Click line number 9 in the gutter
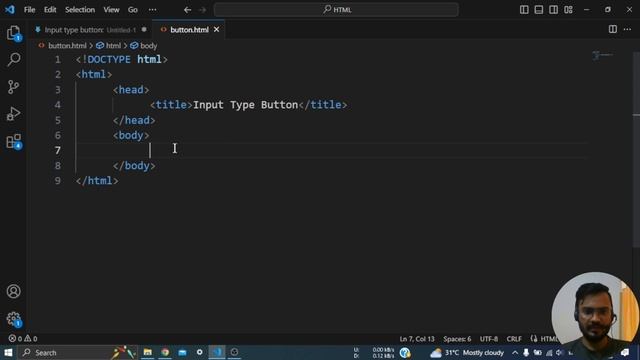The width and height of the screenshot is (640, 360). pyautogui.click(x=58, y=181)
